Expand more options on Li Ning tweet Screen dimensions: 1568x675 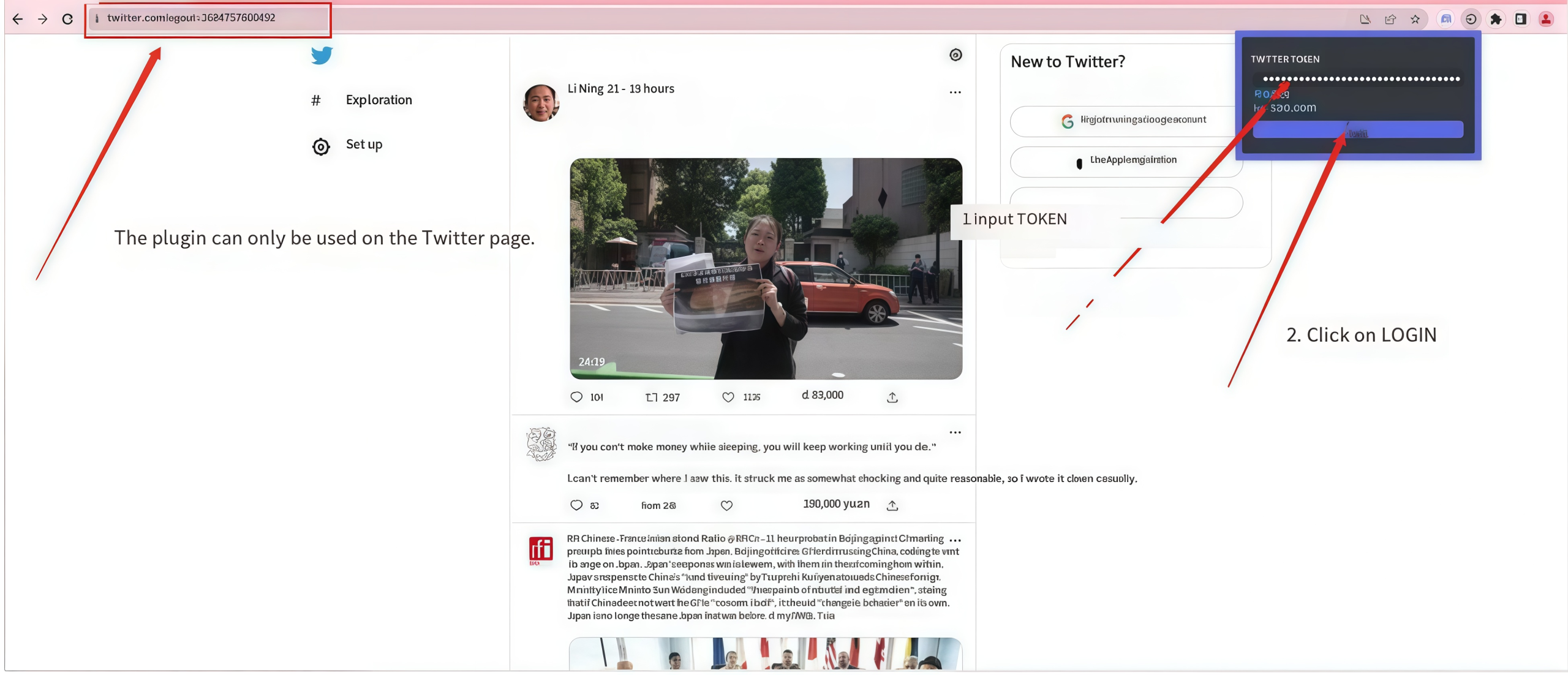click(x=955, y=92)
